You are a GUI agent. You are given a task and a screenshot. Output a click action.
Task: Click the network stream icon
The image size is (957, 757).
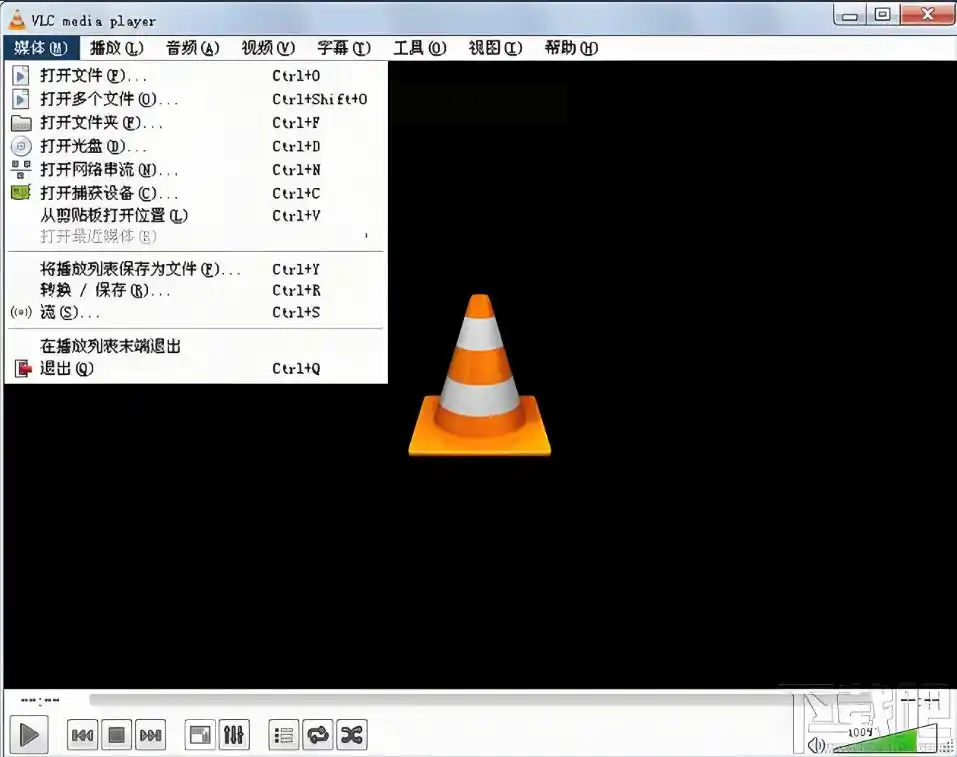(x=21, y=170)
